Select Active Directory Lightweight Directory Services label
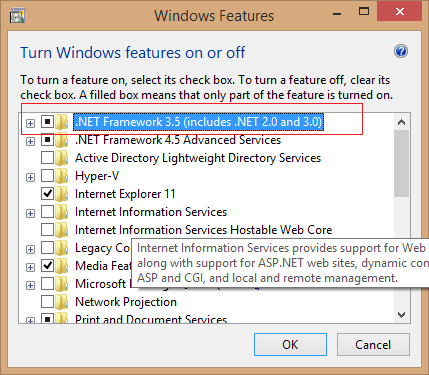This screenshot has height=375, width=429. [x=198, y=158]
